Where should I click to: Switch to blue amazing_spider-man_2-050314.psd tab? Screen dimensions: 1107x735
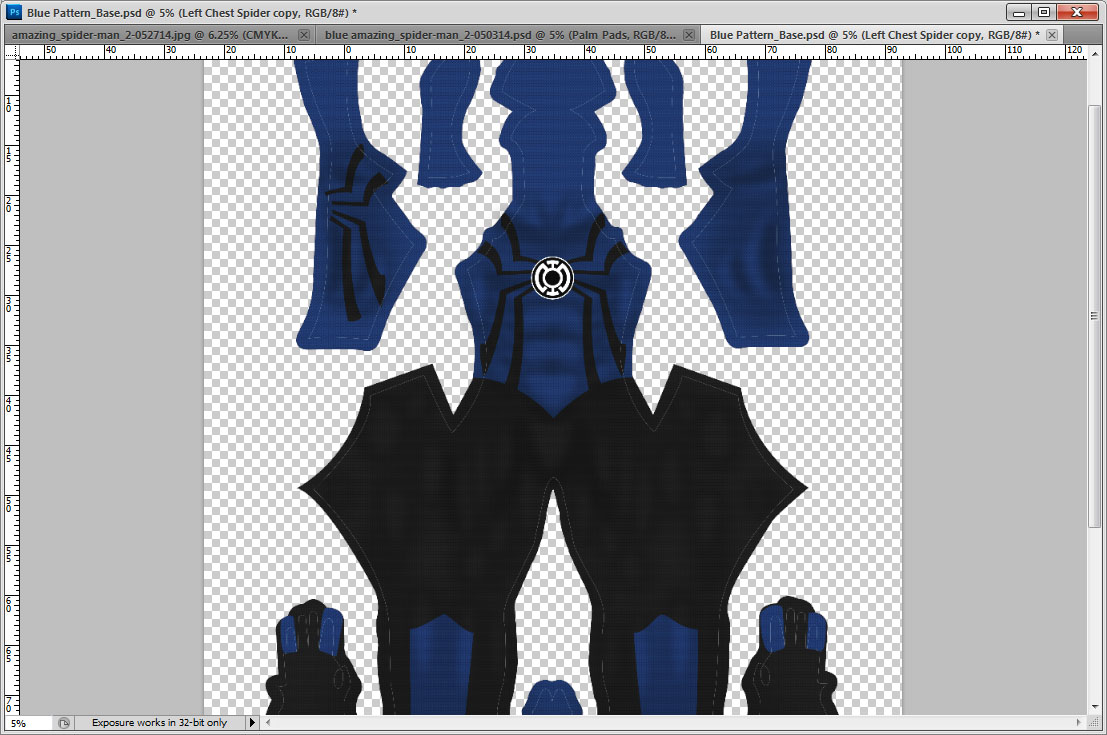click(500, 35)
